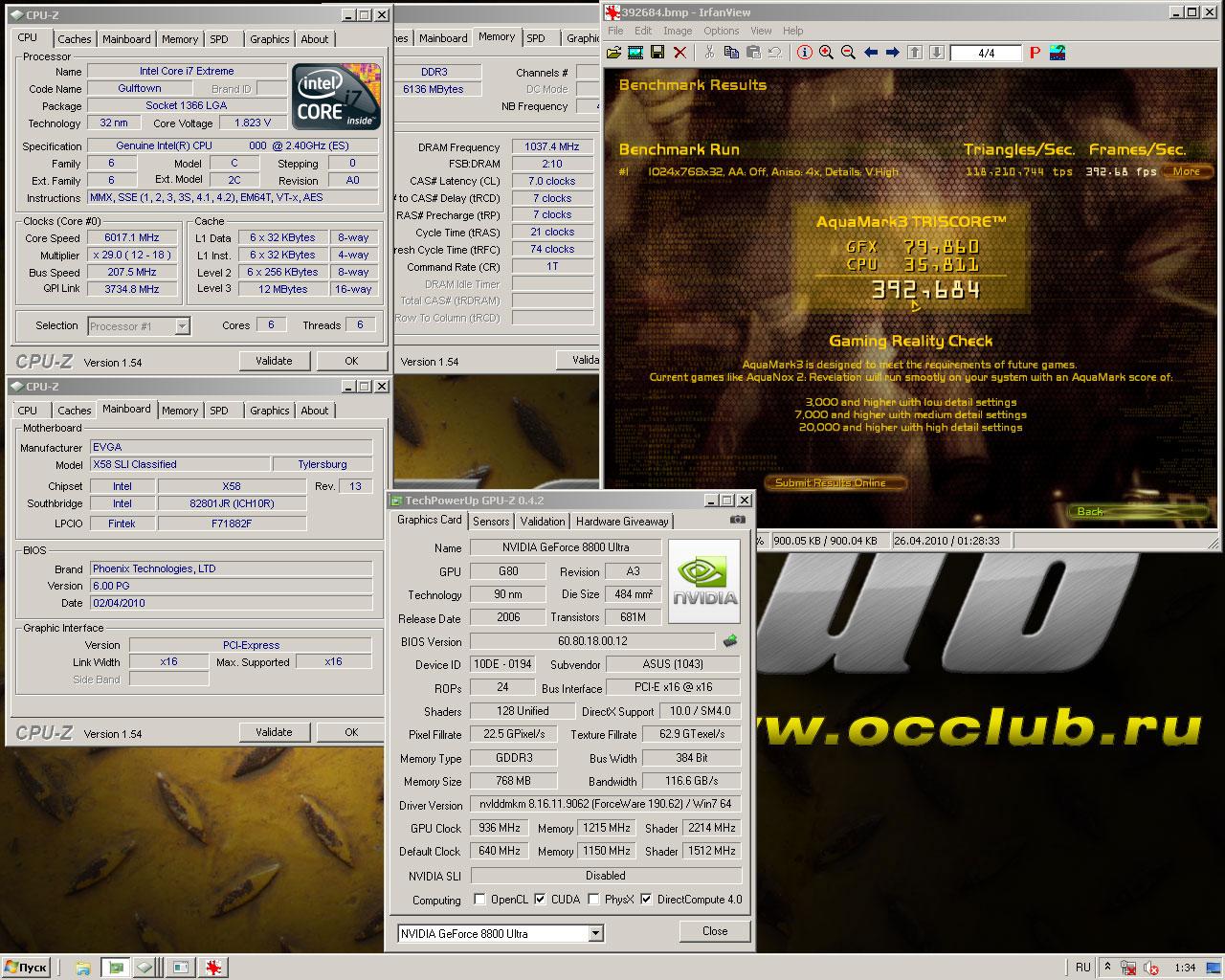Viewport: 1225px width, 980px height.
Task: Click the More button beside fps result
Action: 1187,172
